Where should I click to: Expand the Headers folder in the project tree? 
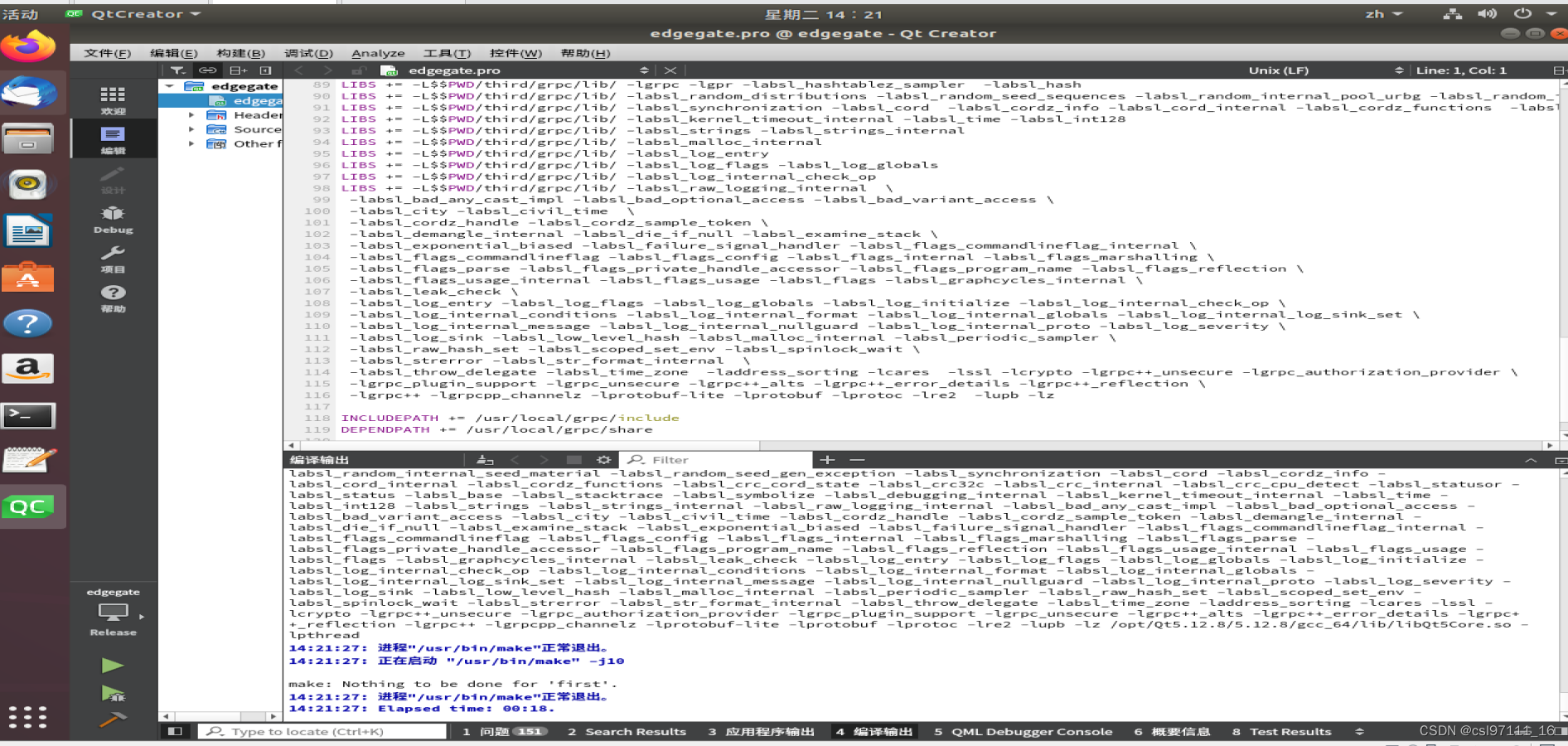point(191,114)
